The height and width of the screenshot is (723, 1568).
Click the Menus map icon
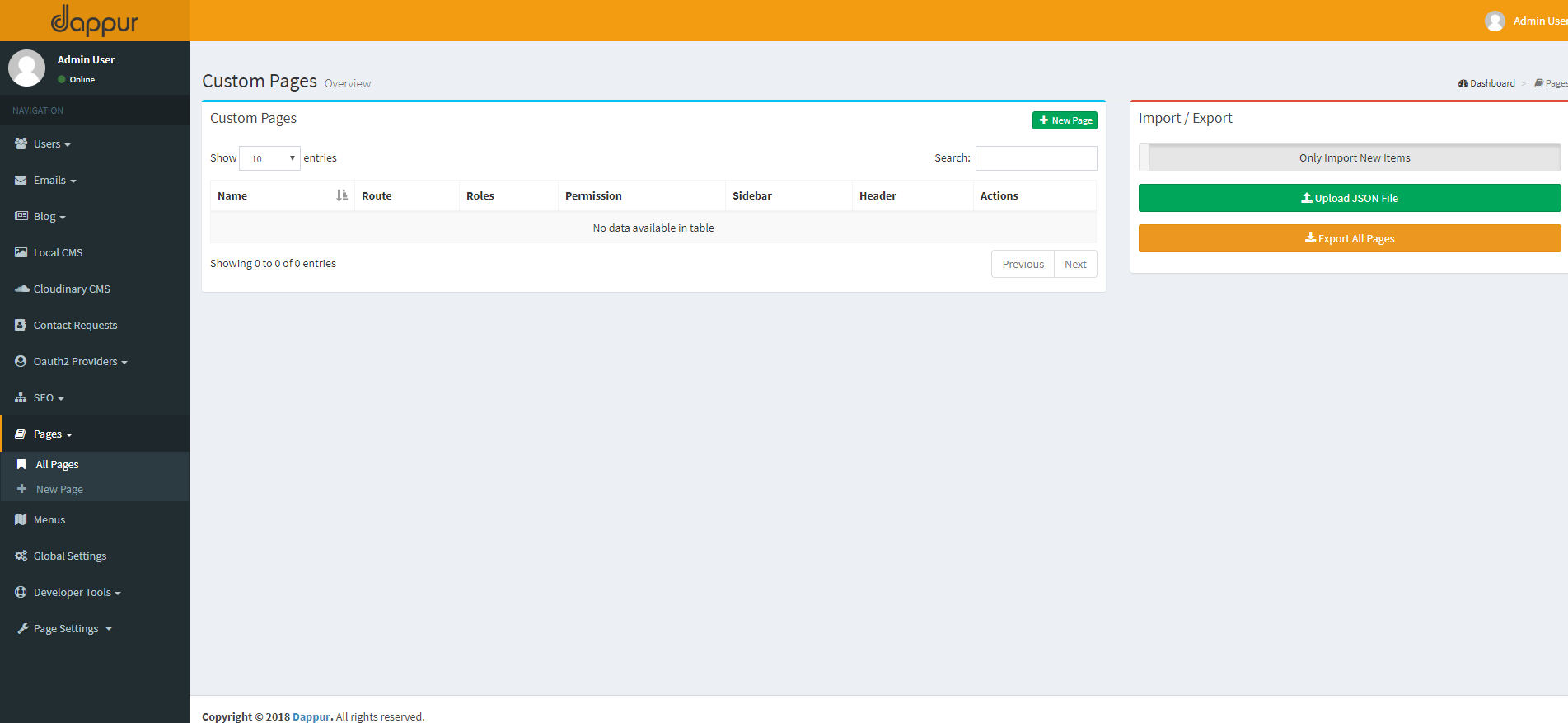tap(21, 519)
